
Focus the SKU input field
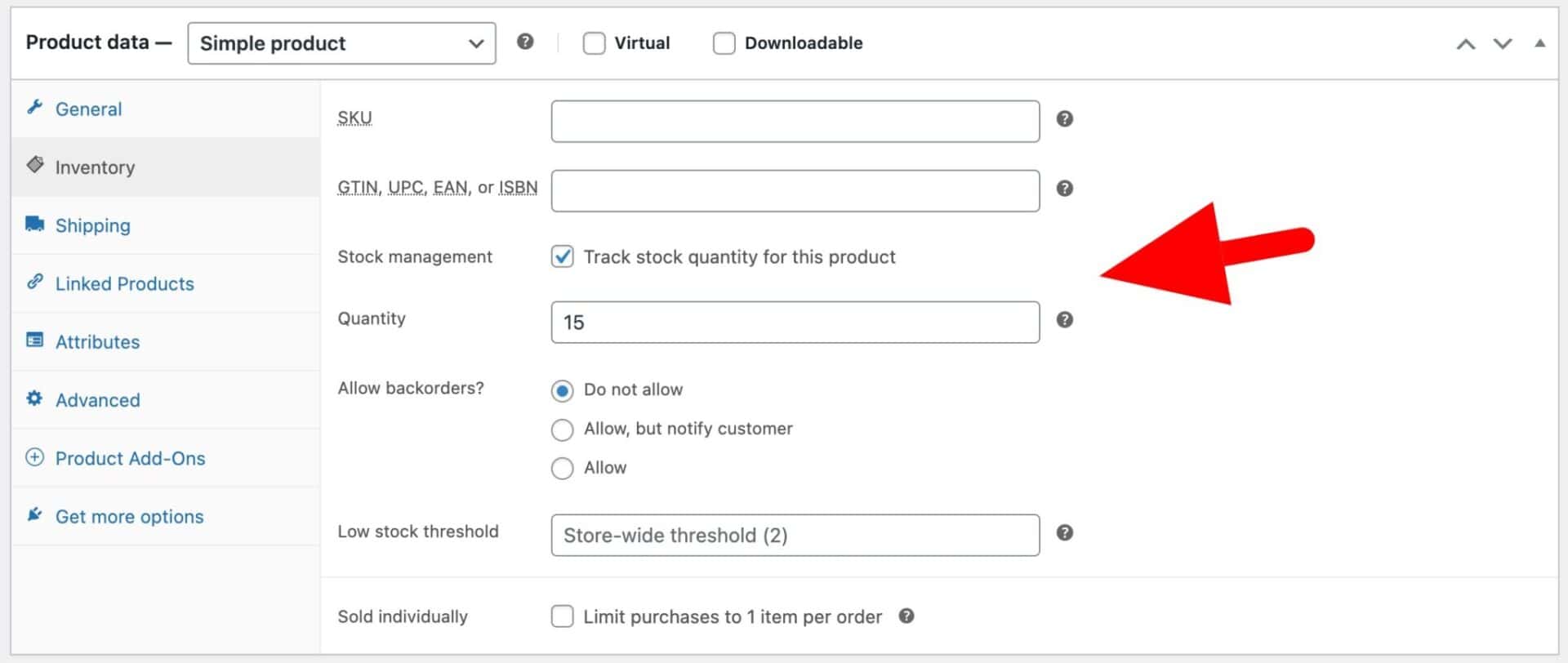(795, 121)
